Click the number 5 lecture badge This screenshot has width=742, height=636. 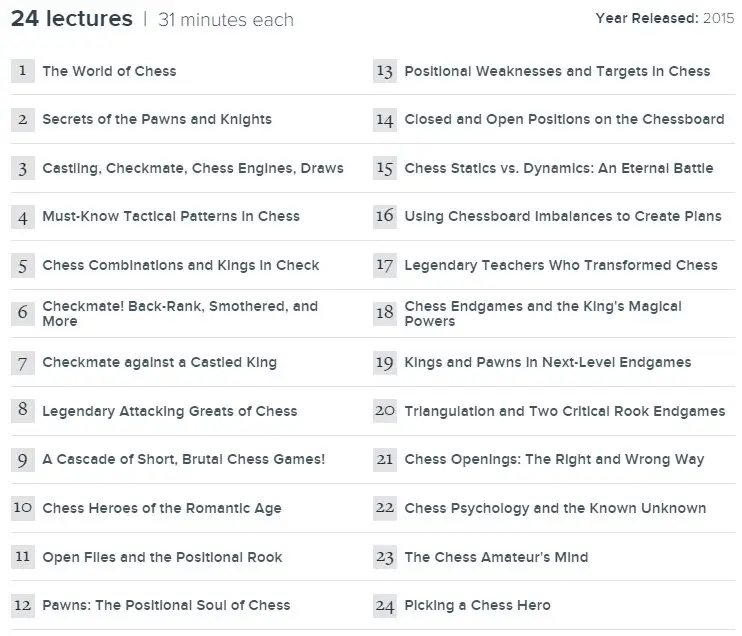(23, 265)
